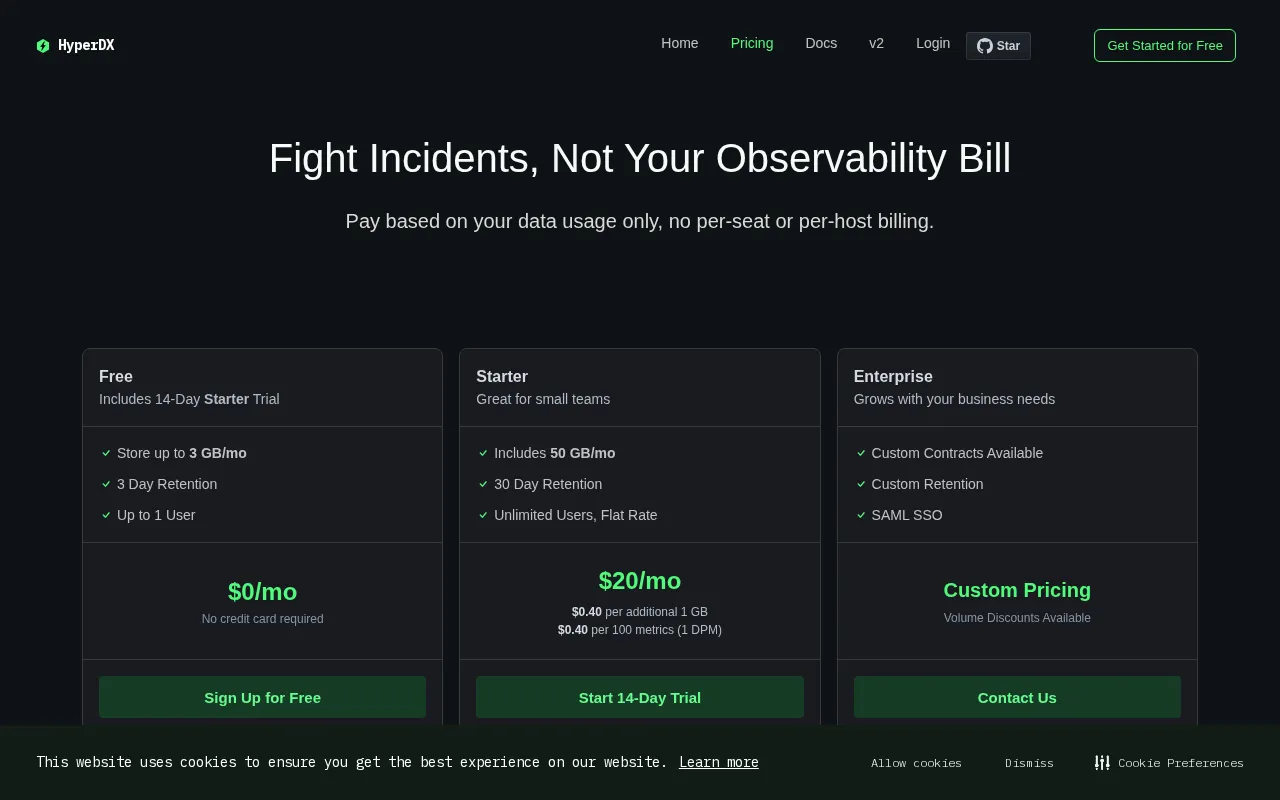
Task: Click checkmark beside Custom Contracts Available
Action: point(861,453)
